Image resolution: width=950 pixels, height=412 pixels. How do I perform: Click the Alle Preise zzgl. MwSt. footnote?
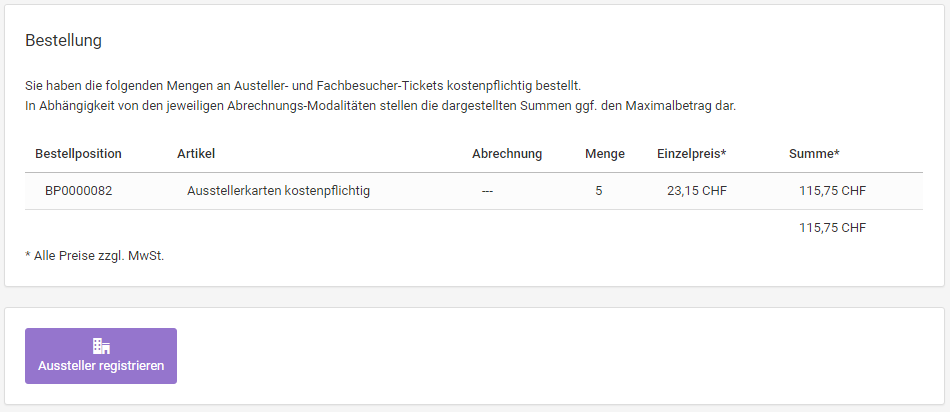(x=95, y=256)
